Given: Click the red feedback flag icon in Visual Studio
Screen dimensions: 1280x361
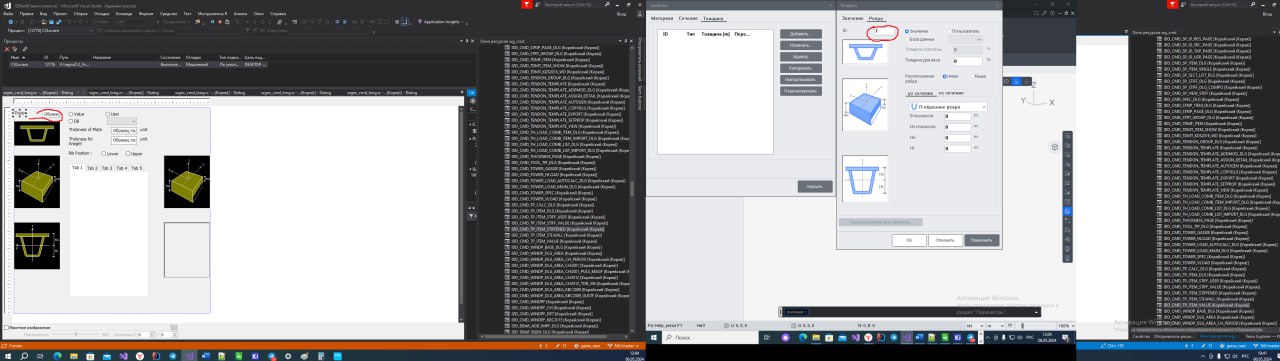Looking at the screenshot, I should pyautogui.click(x=526, y=4).
